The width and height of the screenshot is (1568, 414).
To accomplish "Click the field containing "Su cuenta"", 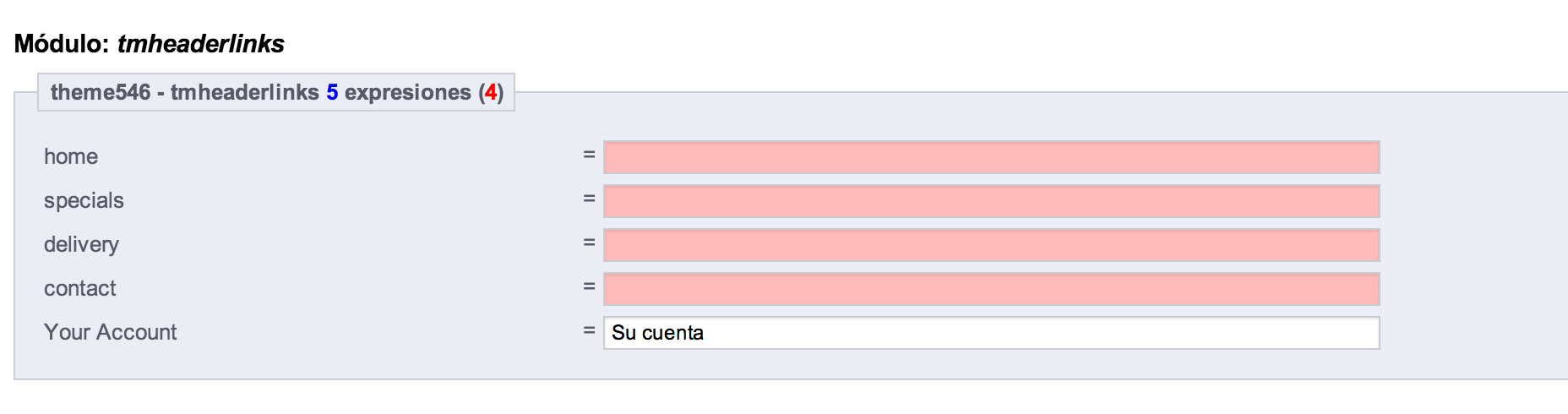I will (991, 333).
